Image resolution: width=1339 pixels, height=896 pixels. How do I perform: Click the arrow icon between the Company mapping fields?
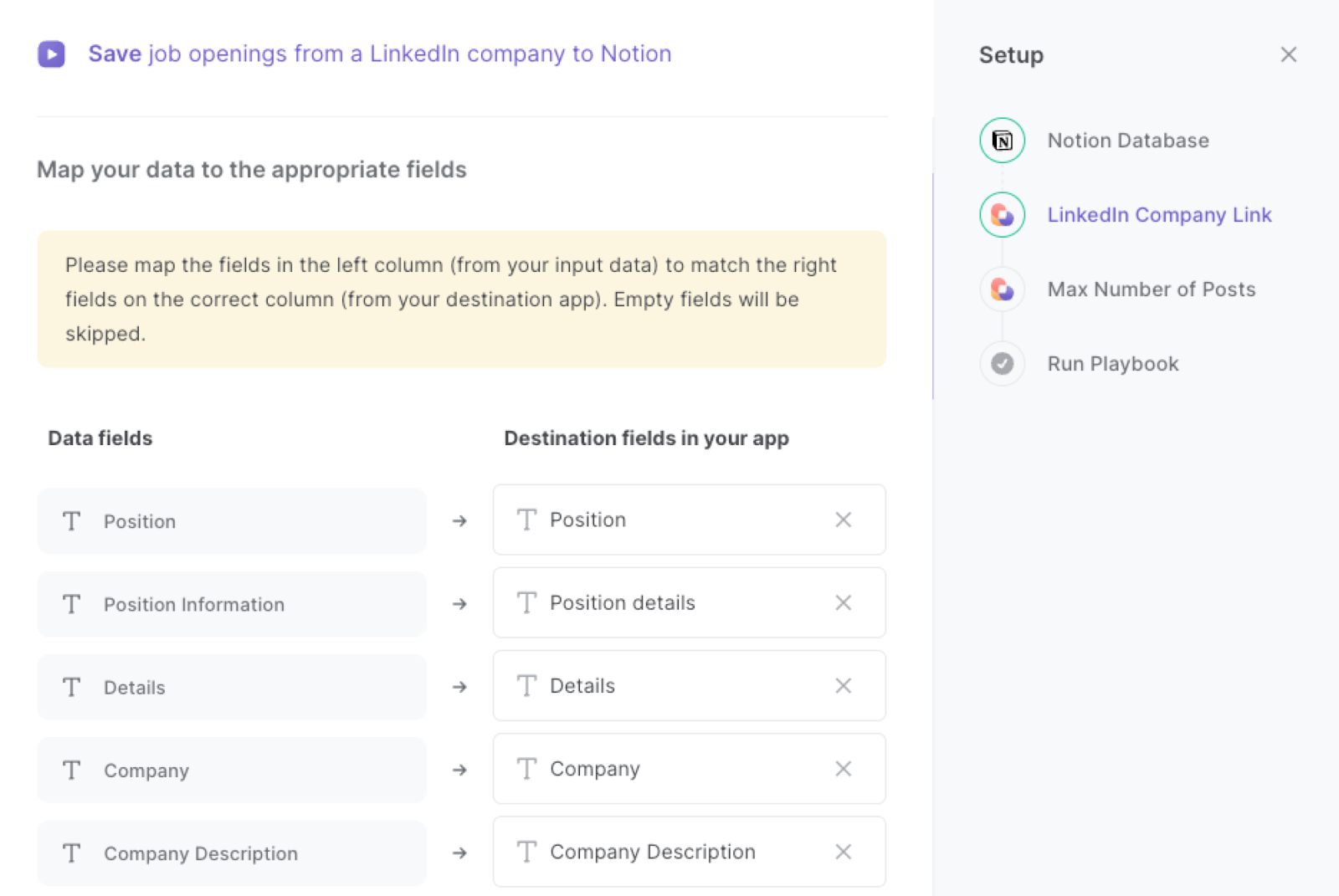pyautogui.click(x=459, y=770)
